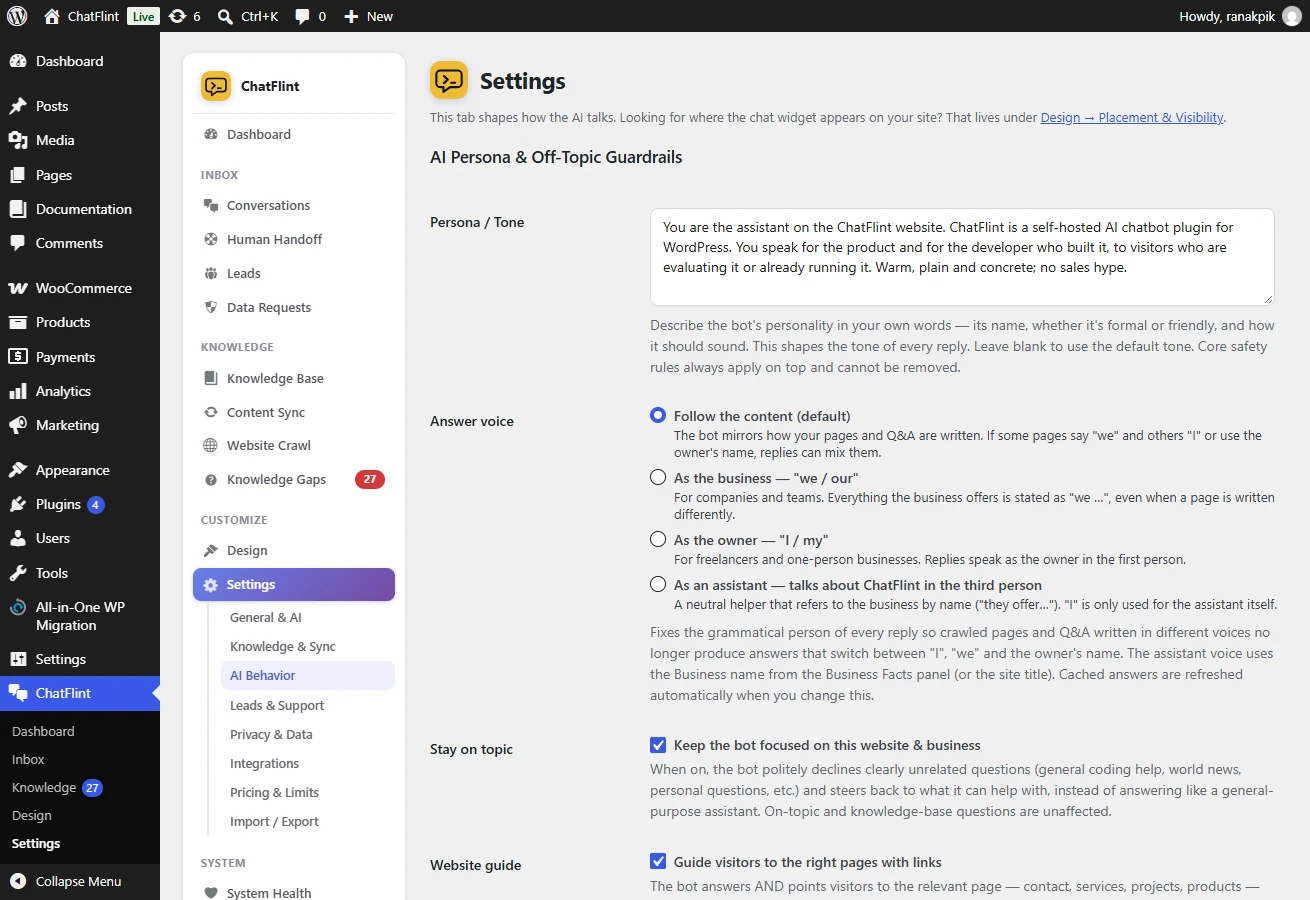Select As the owner "I / my" voice
1310x900 pixels.
pyautogui.click(x=658, y=539)
